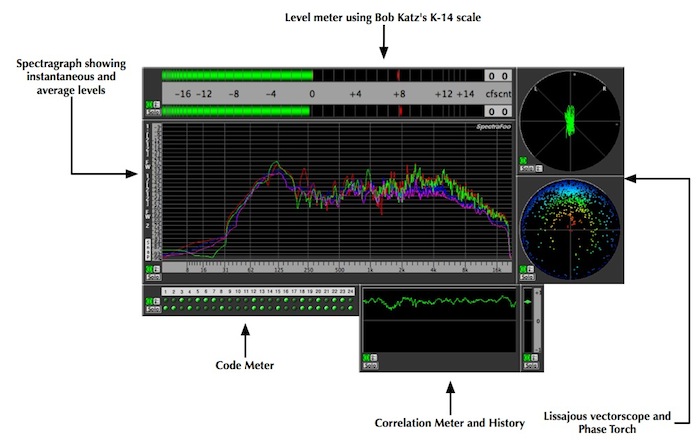
Task: Open the spectragraph's parameters button
Action: 156,270
